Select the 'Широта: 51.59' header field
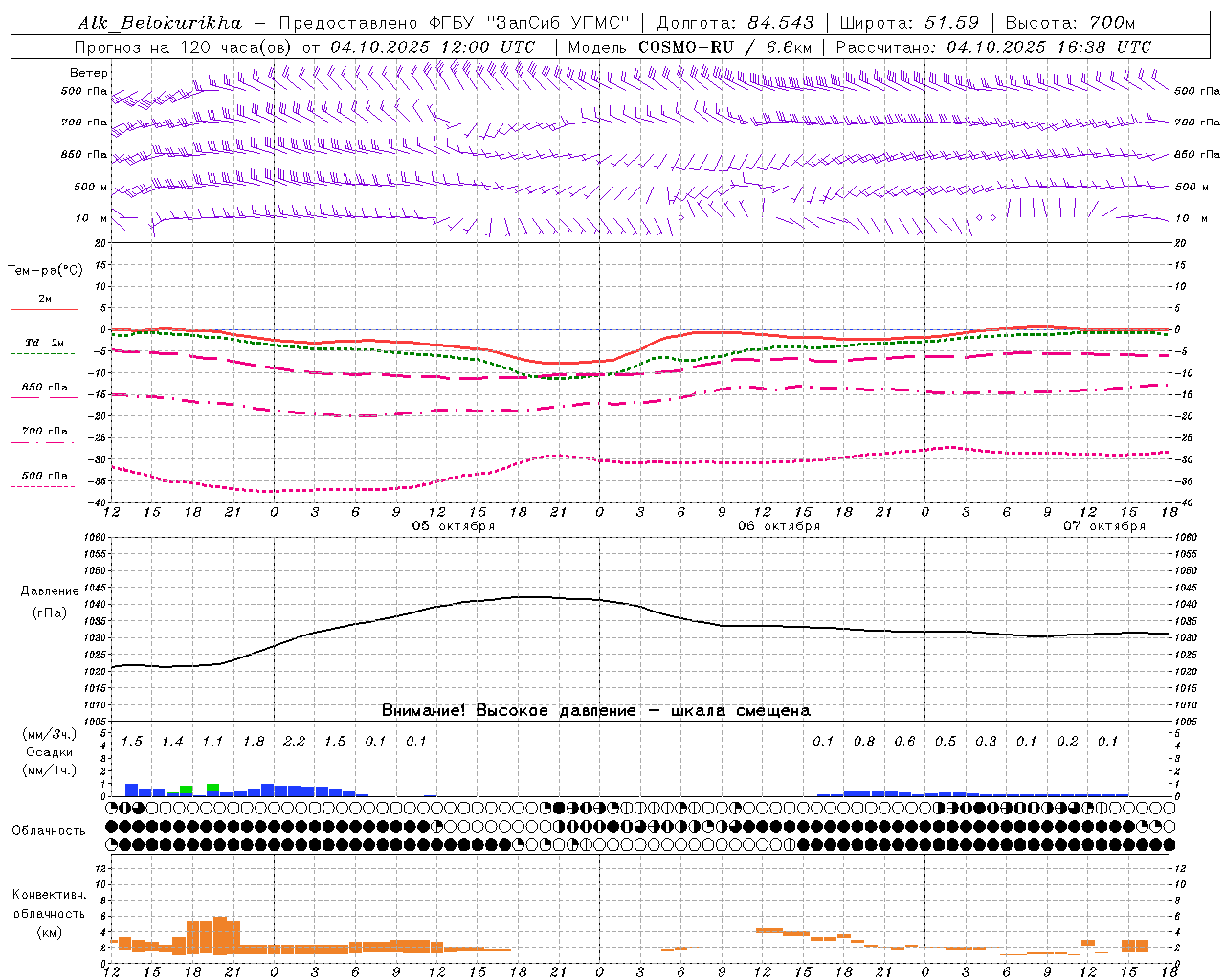This screenshot has height=980, width=1225. 909,23
